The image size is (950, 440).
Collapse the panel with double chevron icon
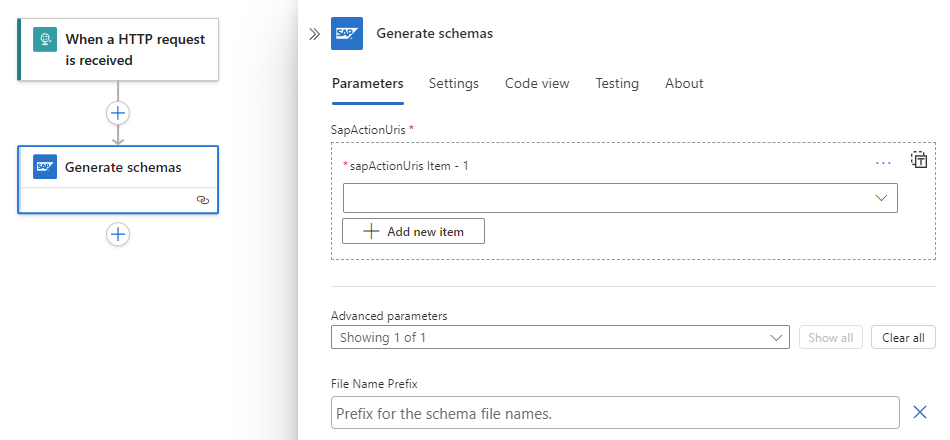click(x=314, y=34)
